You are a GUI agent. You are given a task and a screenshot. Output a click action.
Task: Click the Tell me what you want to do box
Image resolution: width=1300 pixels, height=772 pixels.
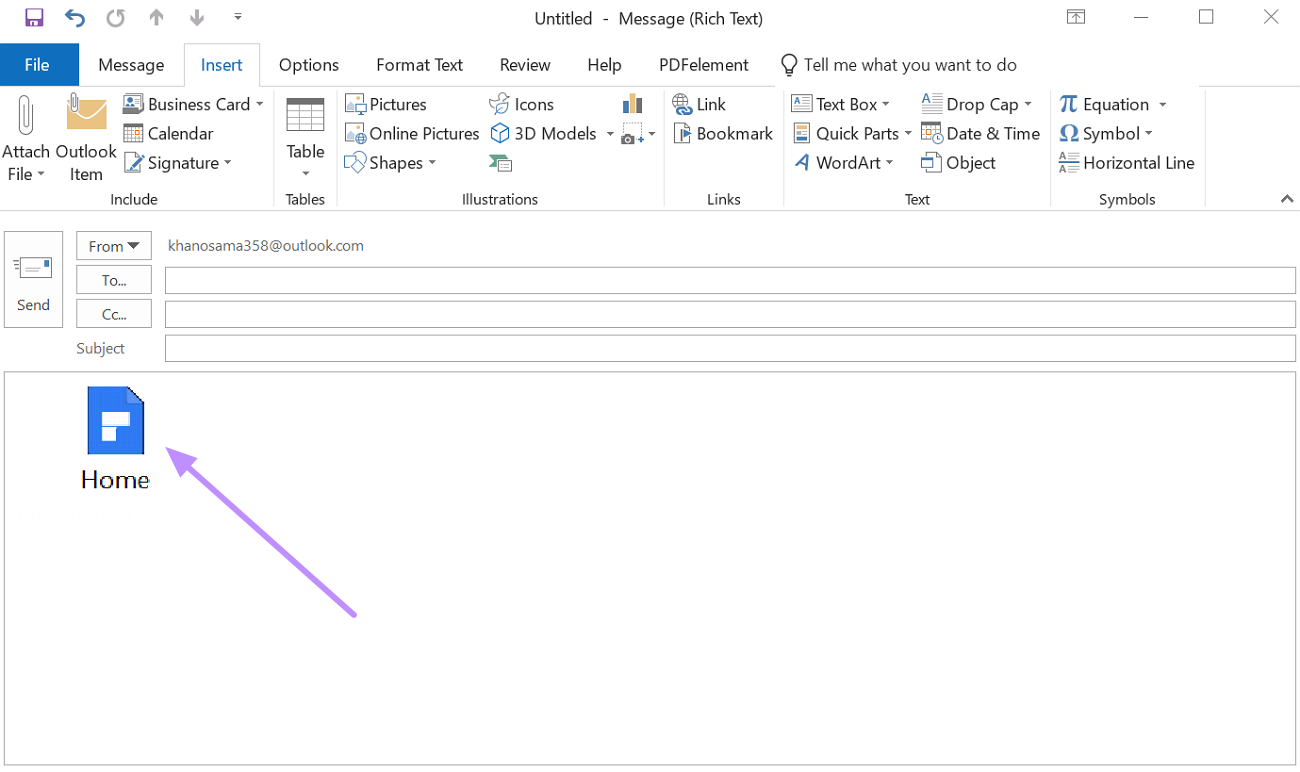click(x=898, y=65)
